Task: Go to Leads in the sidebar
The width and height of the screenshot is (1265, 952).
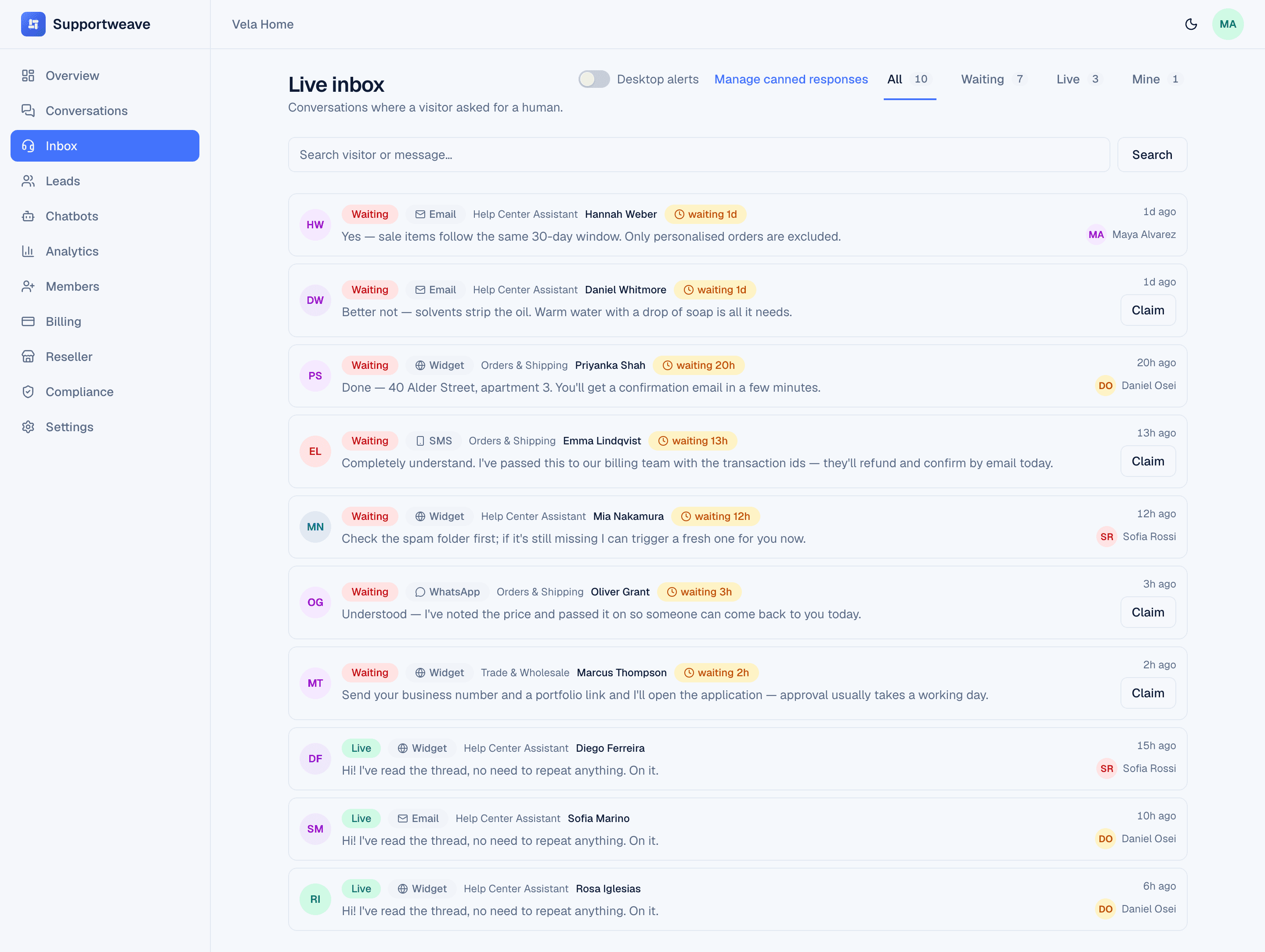Action: [x=105, y=181]
